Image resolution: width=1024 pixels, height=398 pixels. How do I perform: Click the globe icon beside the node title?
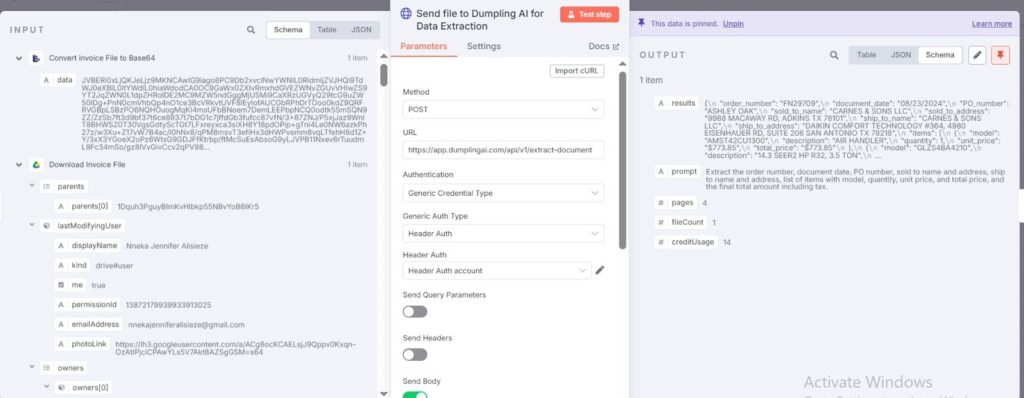[406, 14]
